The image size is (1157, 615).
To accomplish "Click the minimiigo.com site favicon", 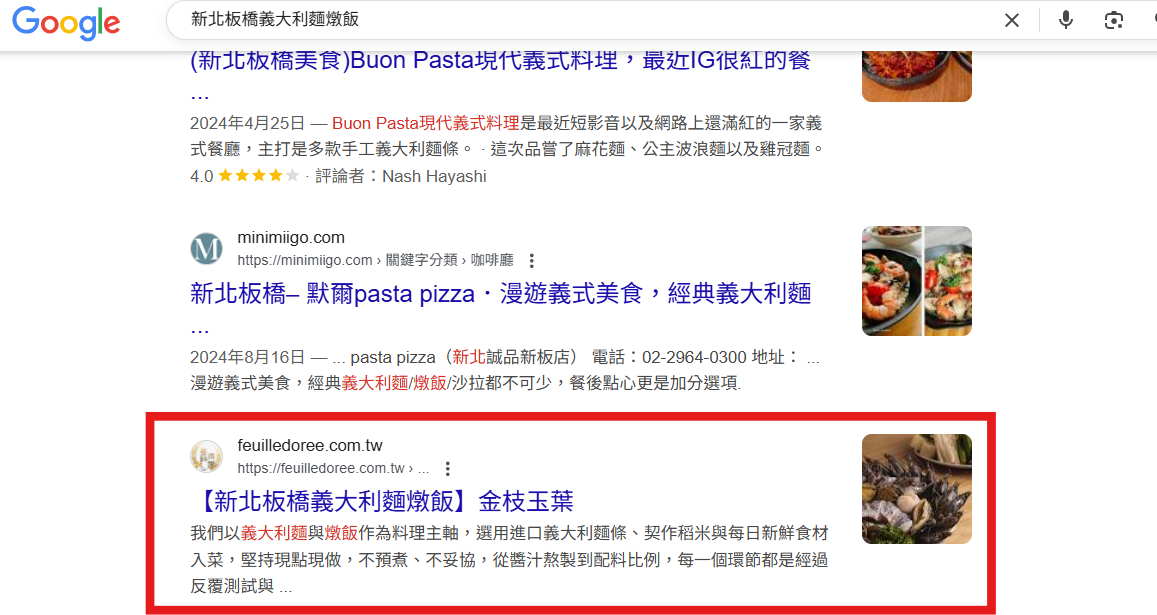I will (207, 249).
